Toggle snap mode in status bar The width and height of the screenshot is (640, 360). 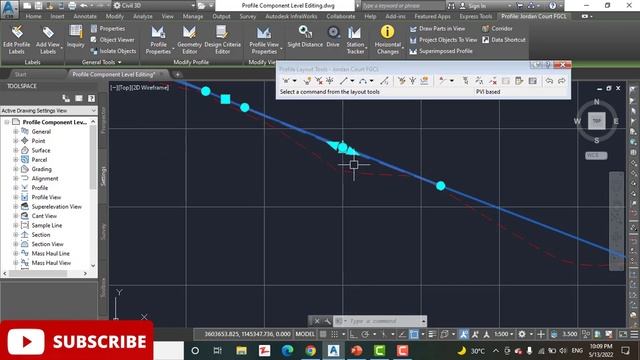point(334,334)
